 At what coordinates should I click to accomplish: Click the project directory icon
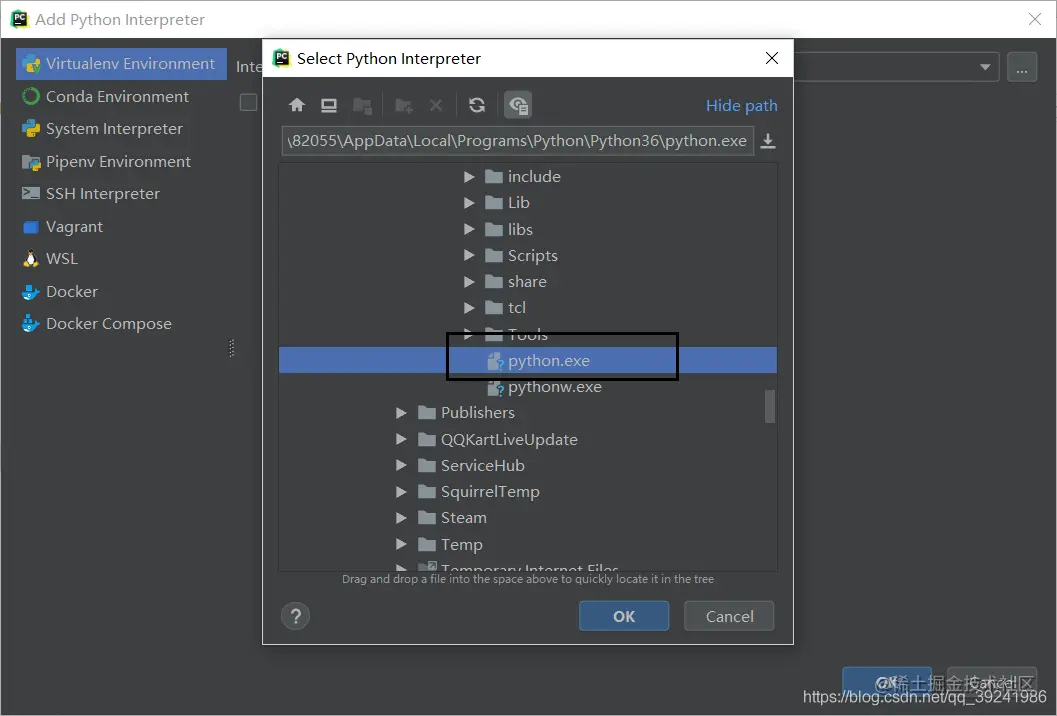[363, 106]
